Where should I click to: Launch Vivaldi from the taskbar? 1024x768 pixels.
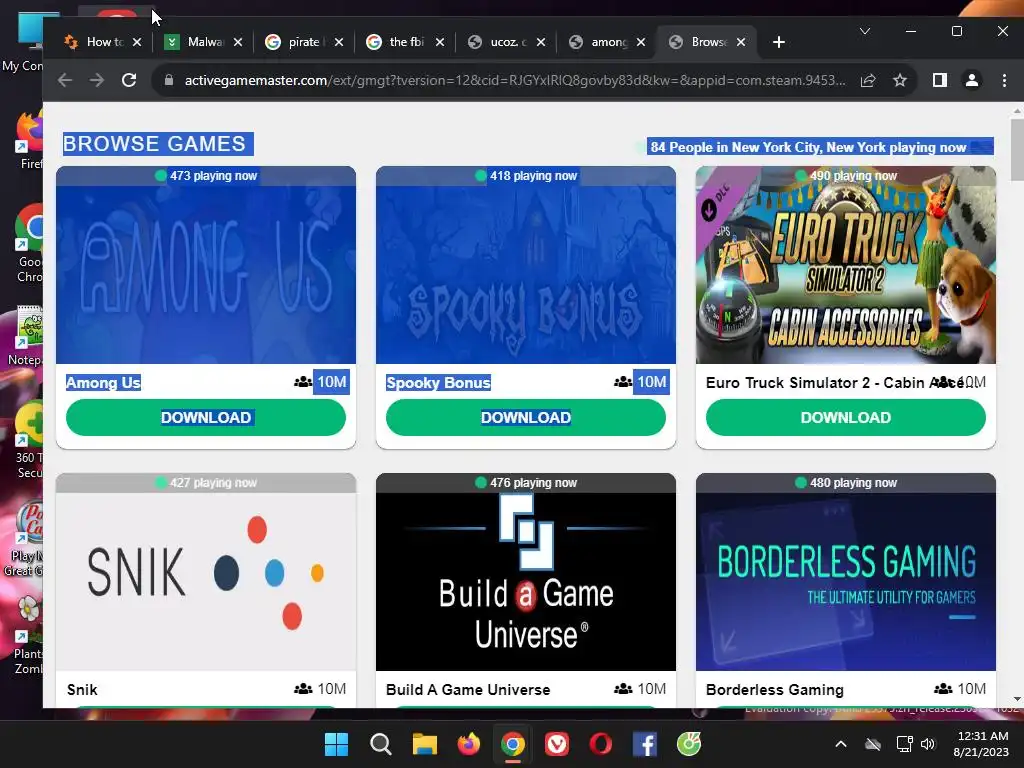pos(556,744)
